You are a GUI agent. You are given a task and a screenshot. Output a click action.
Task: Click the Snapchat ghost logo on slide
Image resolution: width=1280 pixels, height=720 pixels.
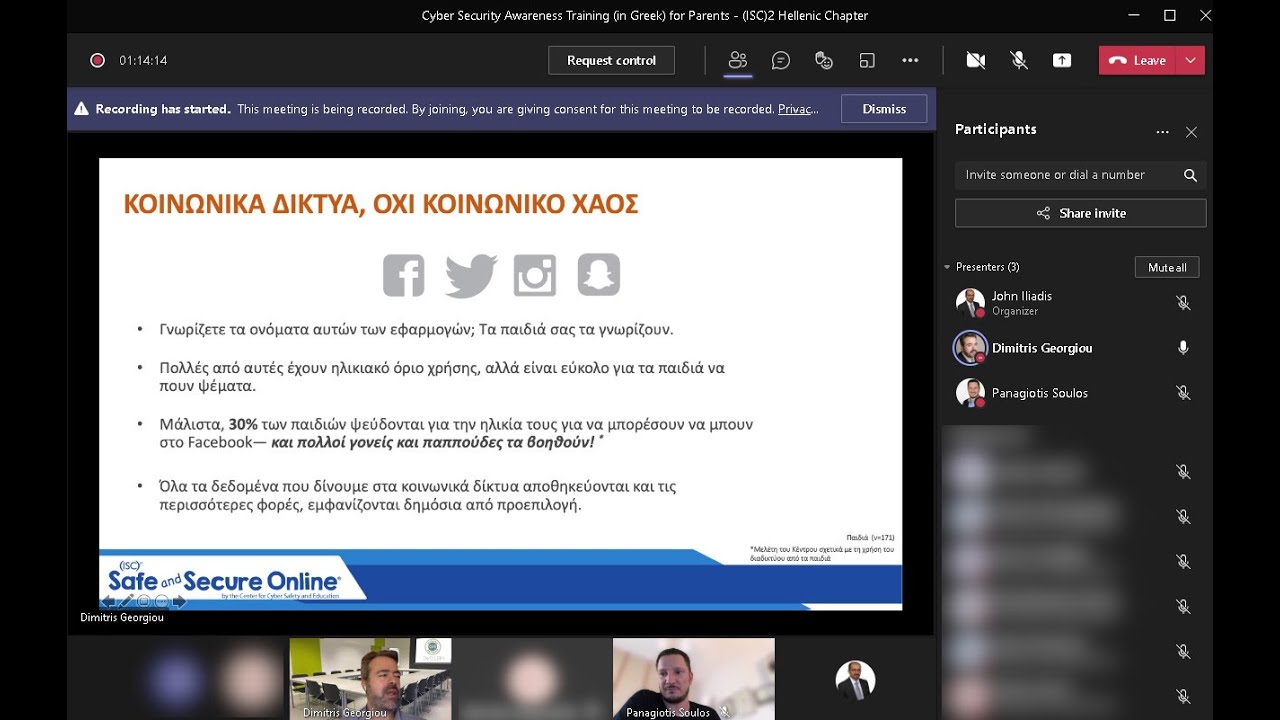[599, 275]
